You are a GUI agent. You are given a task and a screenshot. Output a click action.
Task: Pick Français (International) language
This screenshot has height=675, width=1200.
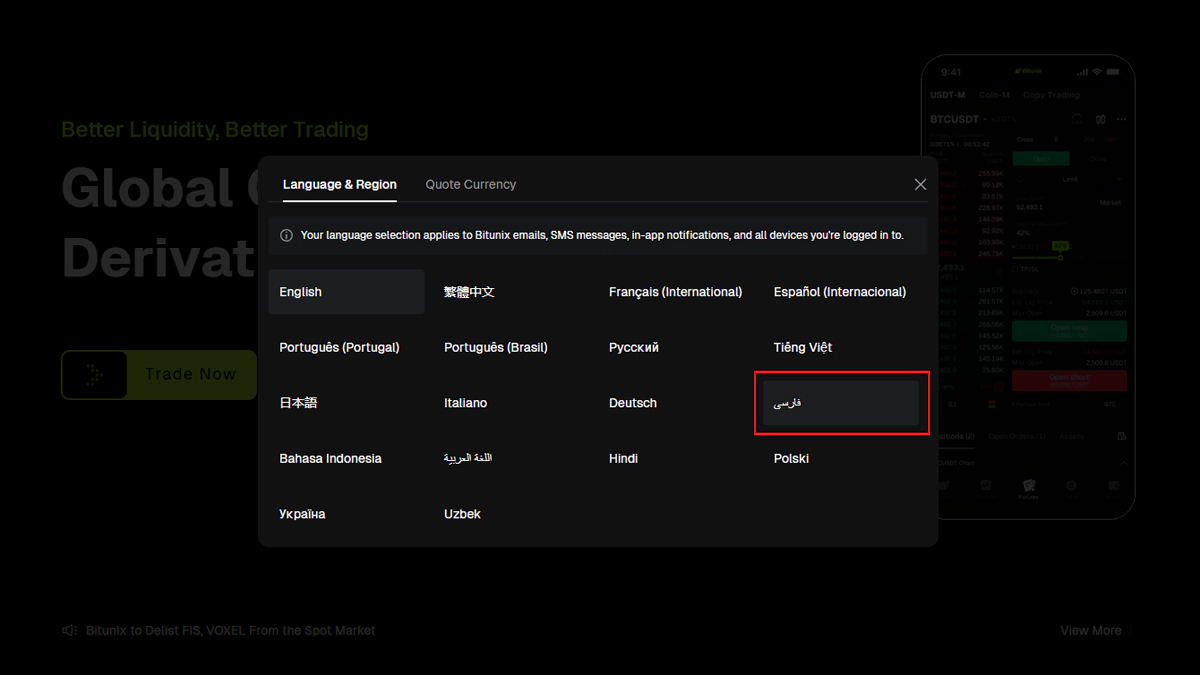tap(676, 292)
